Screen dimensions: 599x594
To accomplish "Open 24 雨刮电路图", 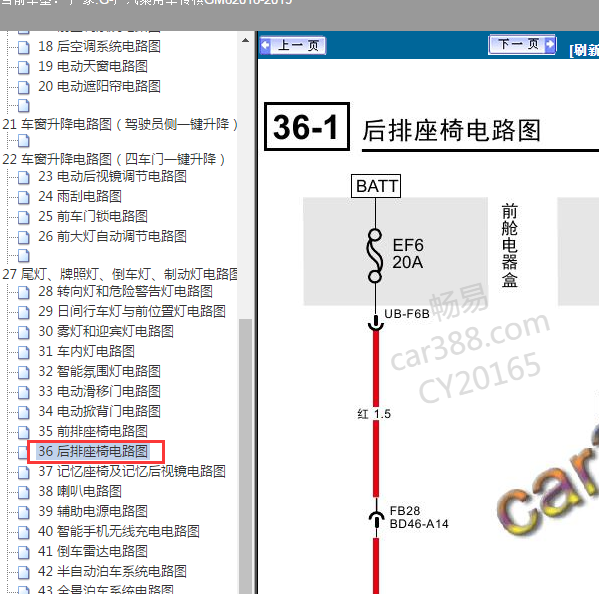I will pos(80,196).
